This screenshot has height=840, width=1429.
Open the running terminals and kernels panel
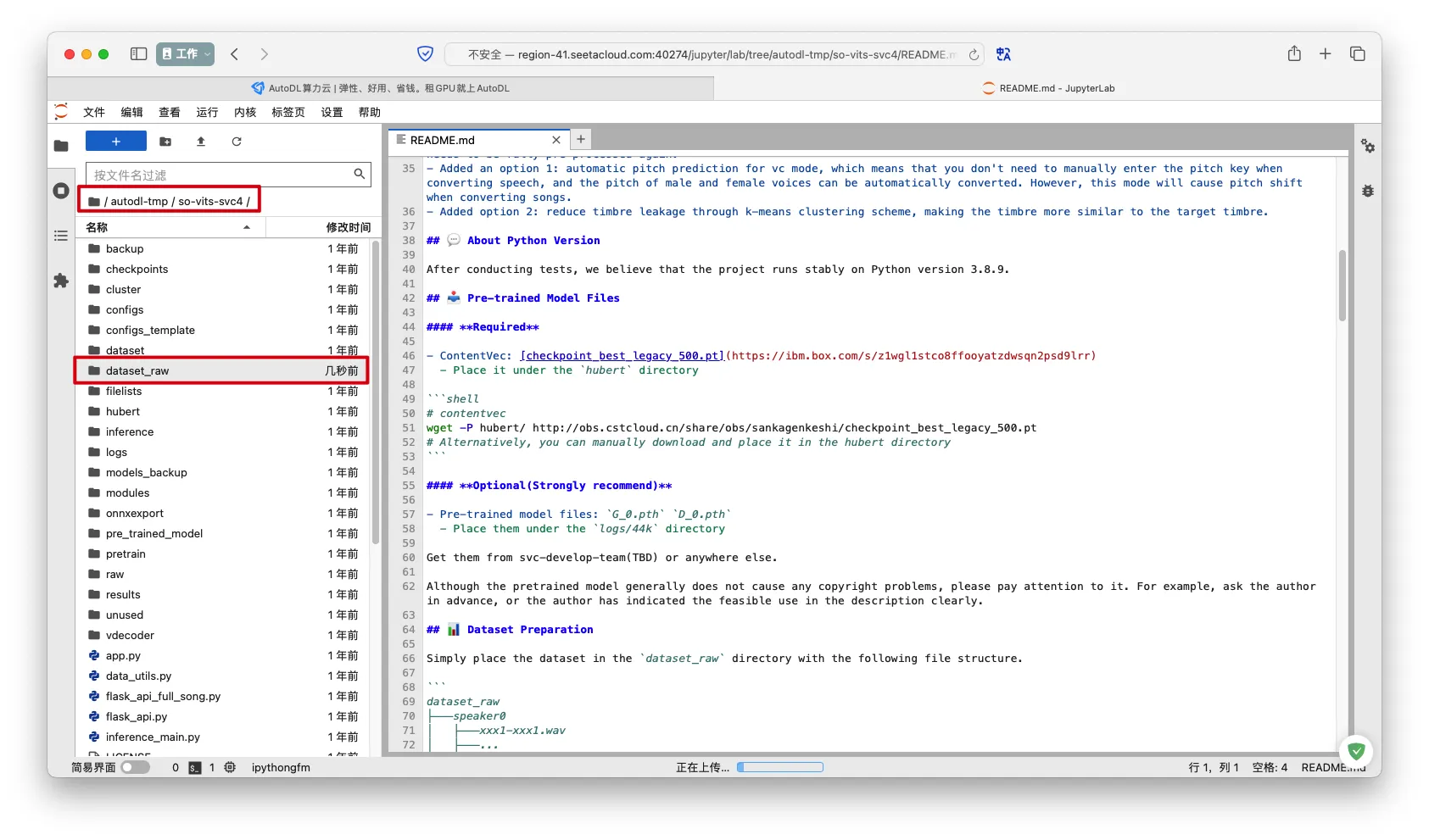click(x=61, y=191)
